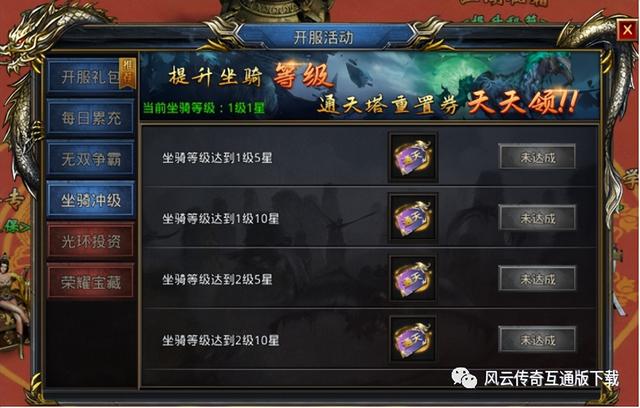
Task: Click 未达成 button for 1级10星 reward
Action: (537, 218)
